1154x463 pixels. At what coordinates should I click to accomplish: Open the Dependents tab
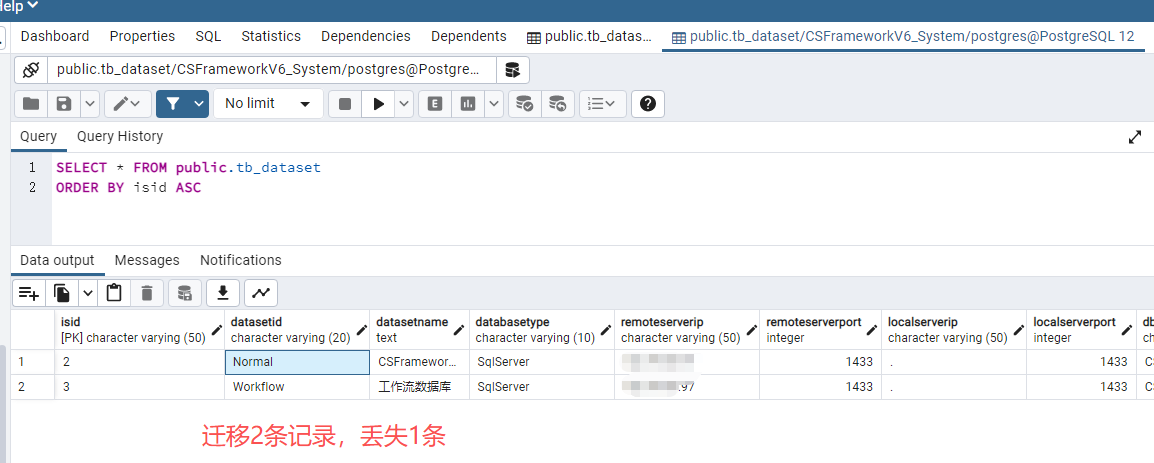(x=469, y=36)
